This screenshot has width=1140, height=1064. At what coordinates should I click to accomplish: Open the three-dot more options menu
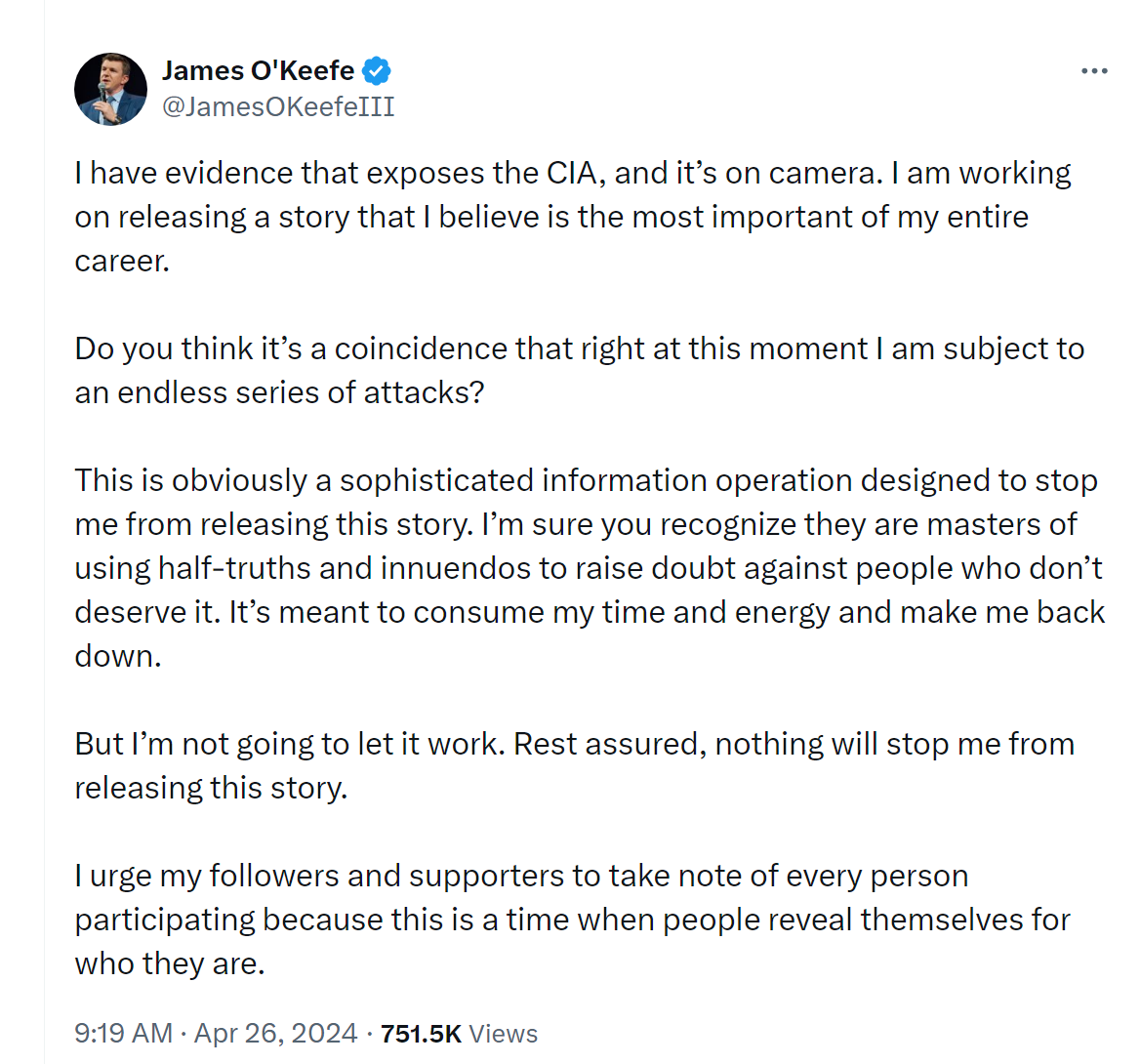coord(1094,71)
